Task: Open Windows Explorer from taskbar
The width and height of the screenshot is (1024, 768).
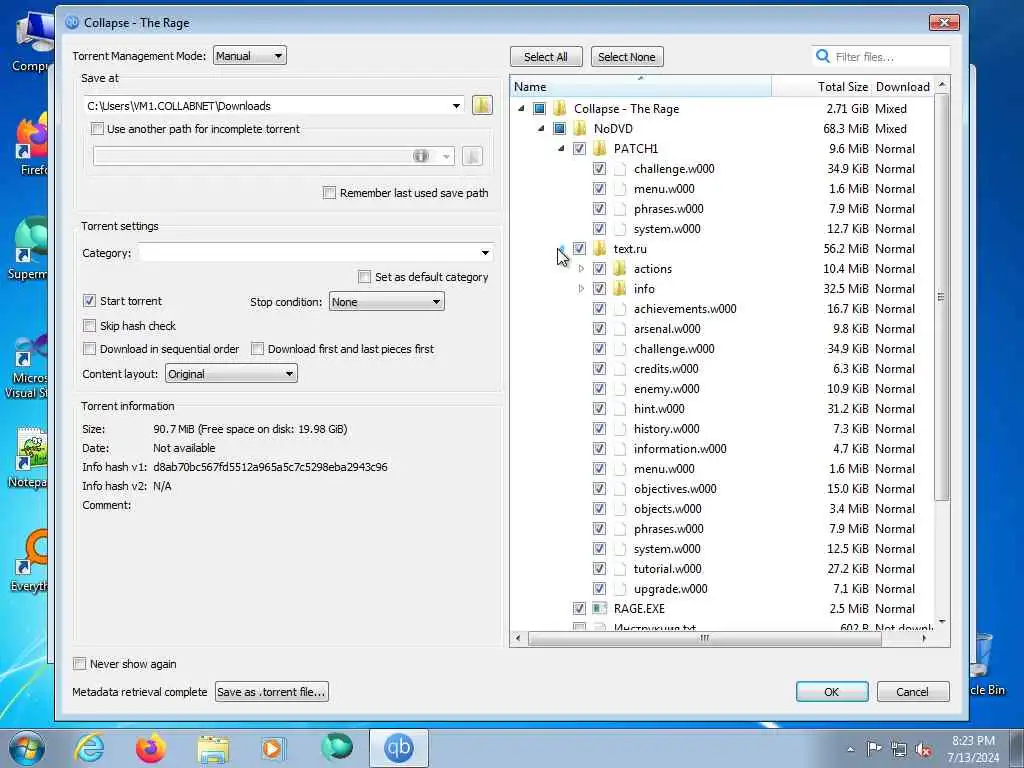Action: [213, 748]
